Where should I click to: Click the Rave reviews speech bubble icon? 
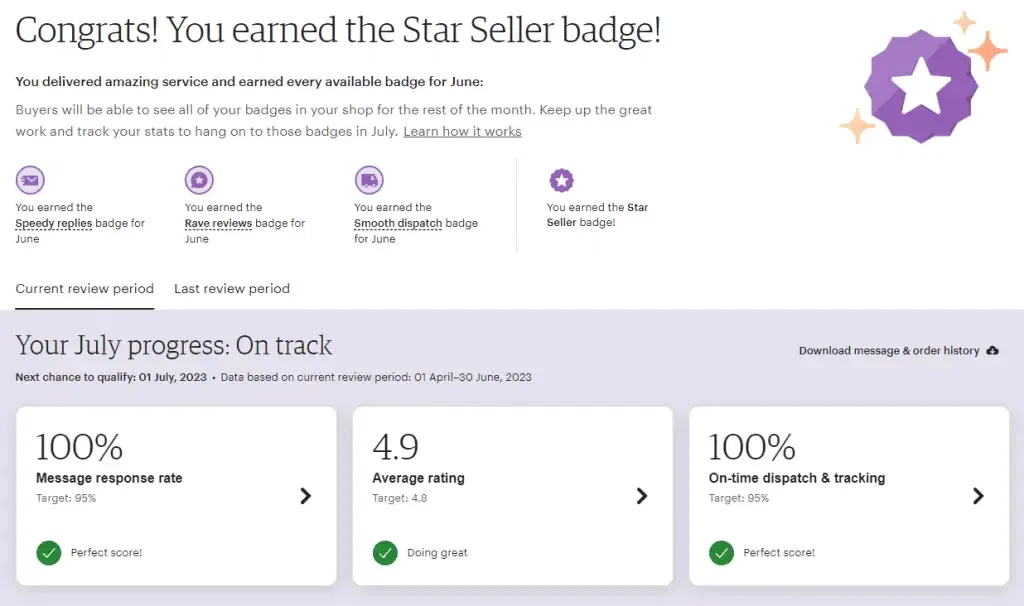[199, 181]
